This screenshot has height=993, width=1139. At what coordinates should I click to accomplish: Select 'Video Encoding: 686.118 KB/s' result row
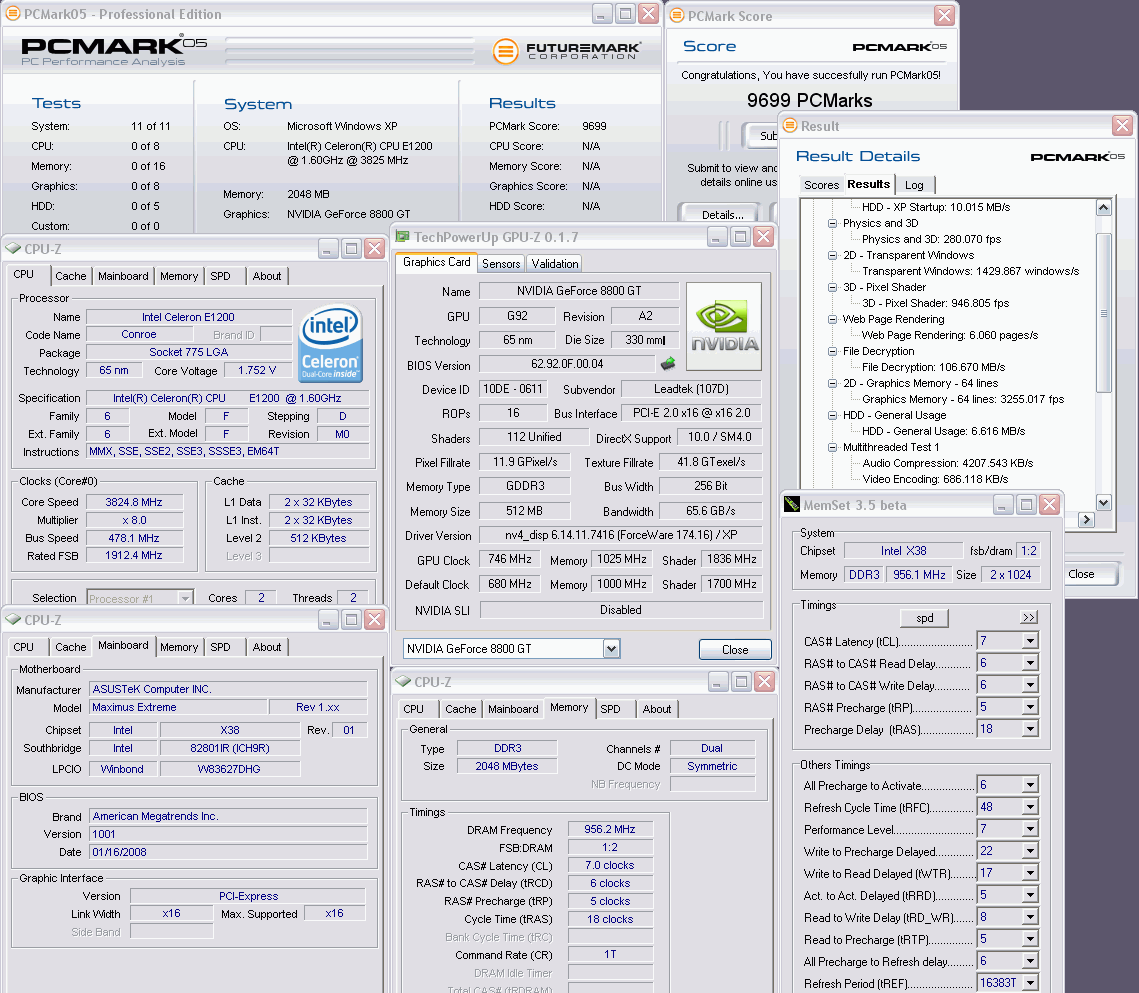tap(935, 479)
